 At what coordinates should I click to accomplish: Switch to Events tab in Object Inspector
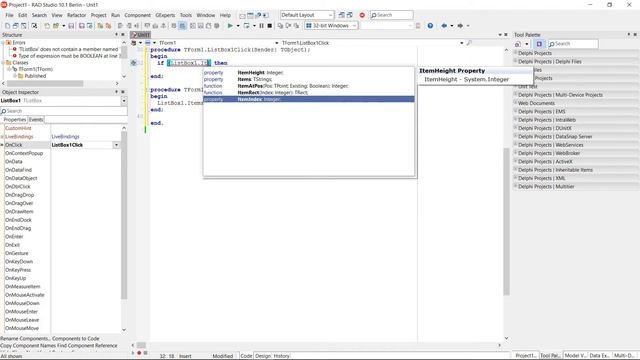pos(36,120)
